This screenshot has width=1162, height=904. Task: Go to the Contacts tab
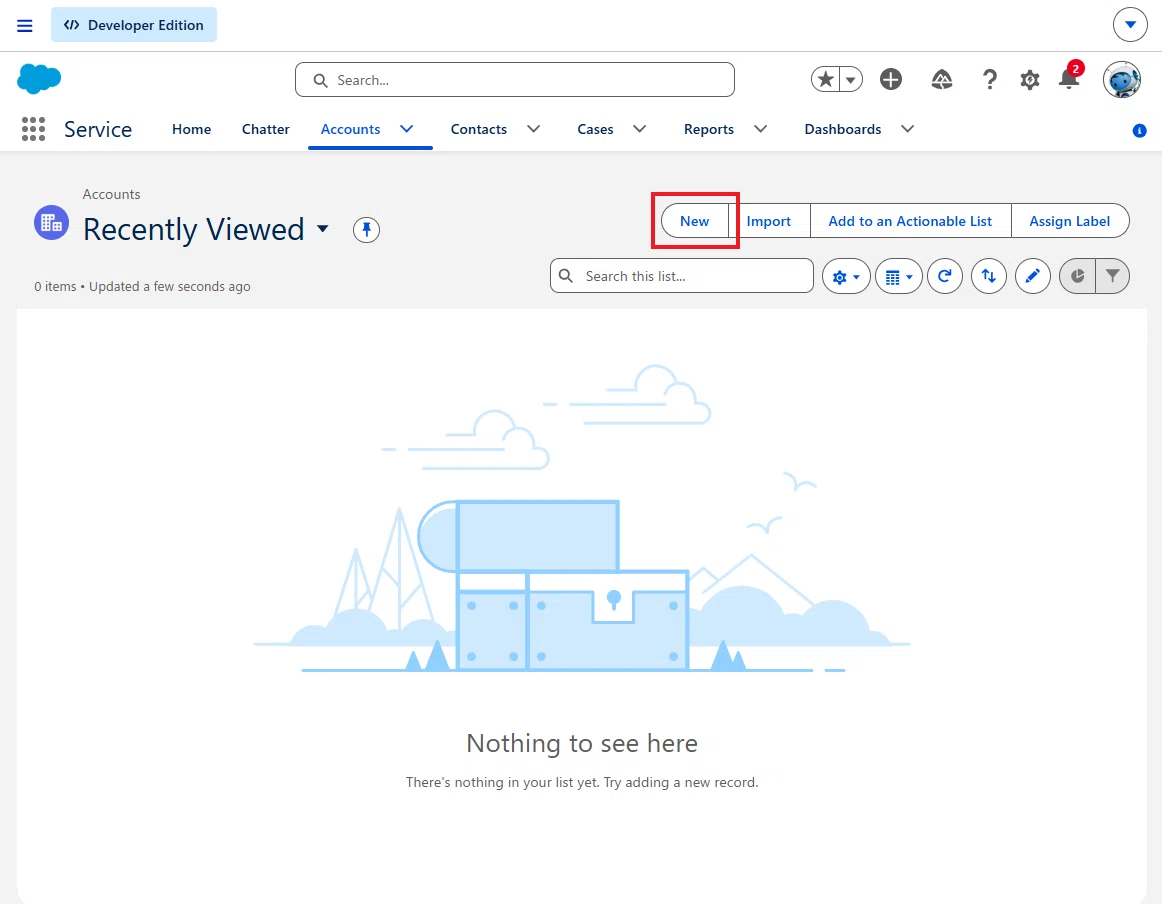(479, 129)
